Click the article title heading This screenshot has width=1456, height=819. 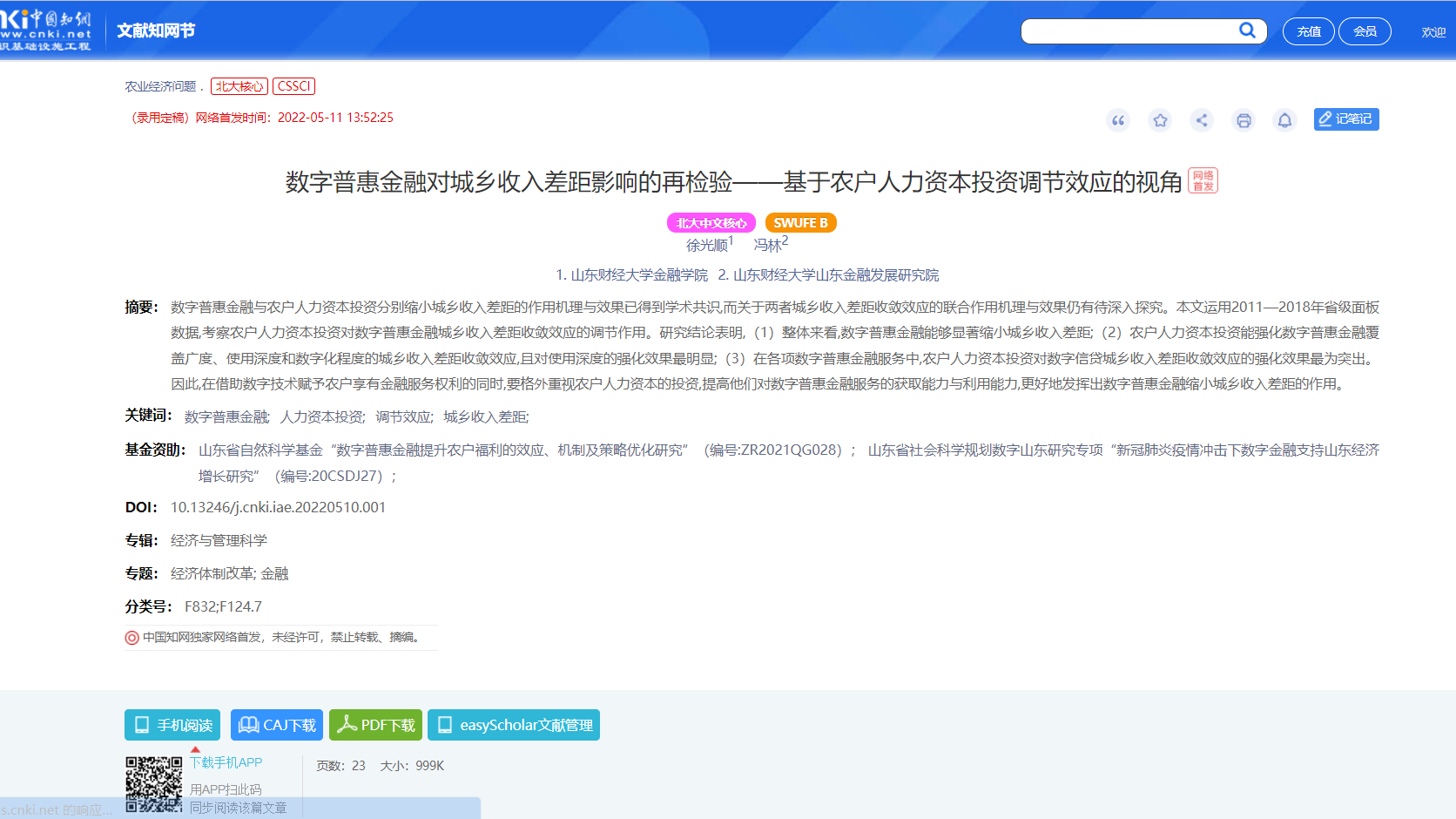coord(733,182)
